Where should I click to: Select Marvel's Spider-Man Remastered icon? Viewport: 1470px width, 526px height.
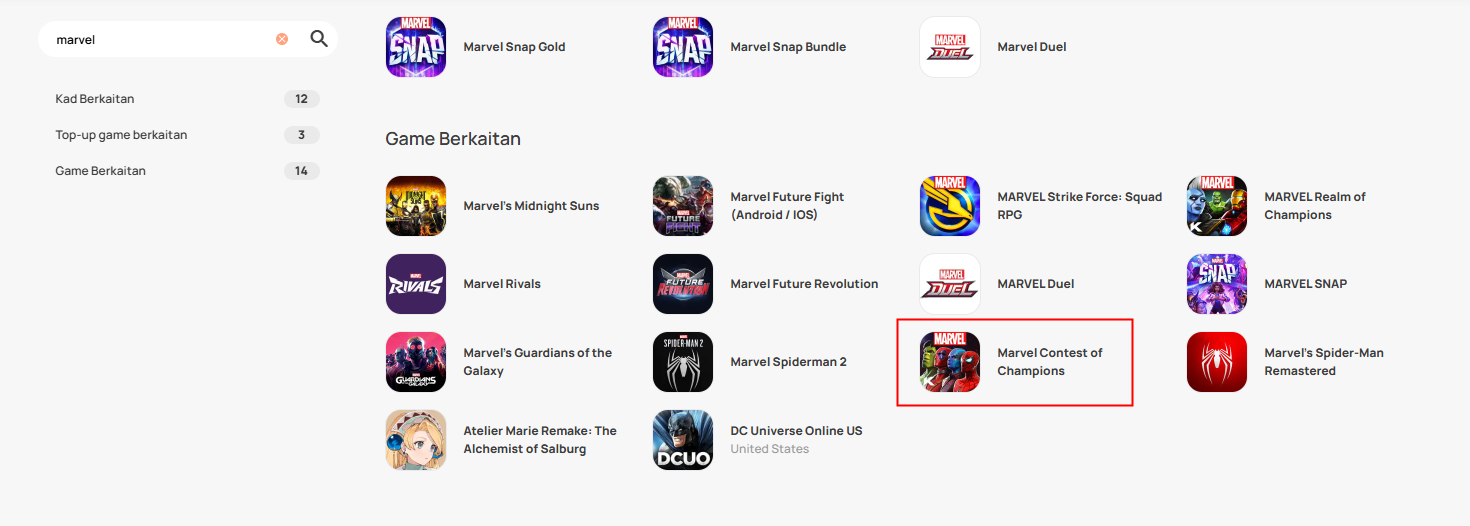[1217, 362]
